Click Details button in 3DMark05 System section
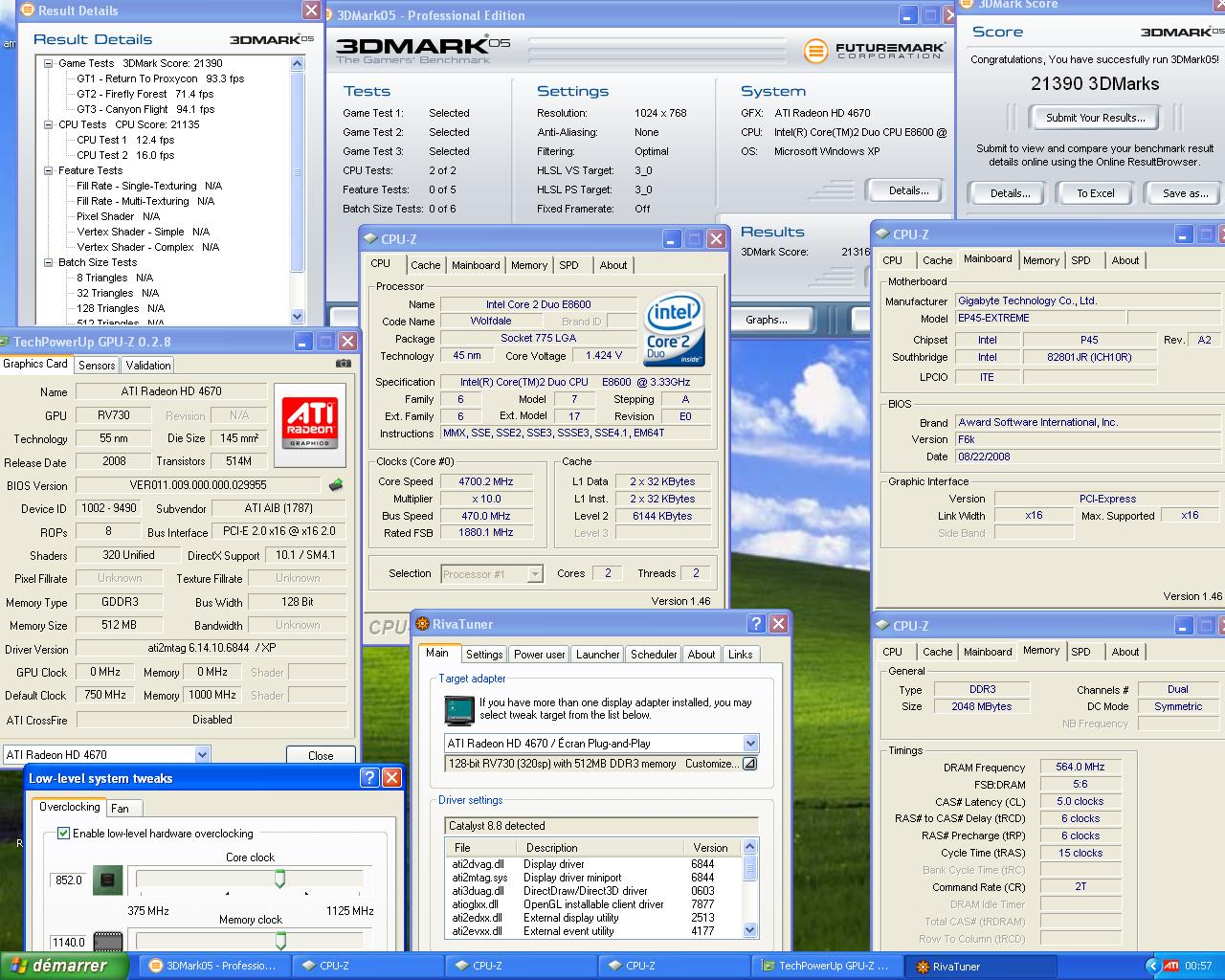 coord(908,190)
